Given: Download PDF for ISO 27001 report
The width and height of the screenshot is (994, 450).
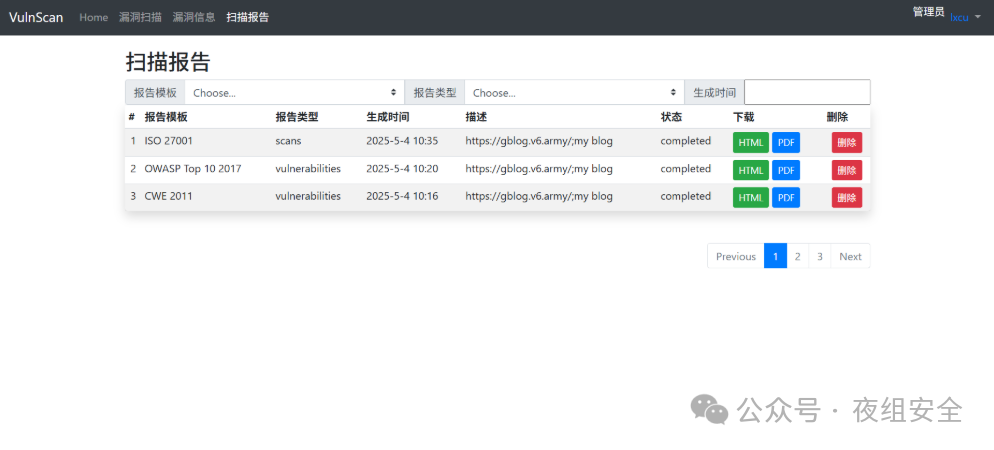Looking at the screenshot, I should (786, 143).
